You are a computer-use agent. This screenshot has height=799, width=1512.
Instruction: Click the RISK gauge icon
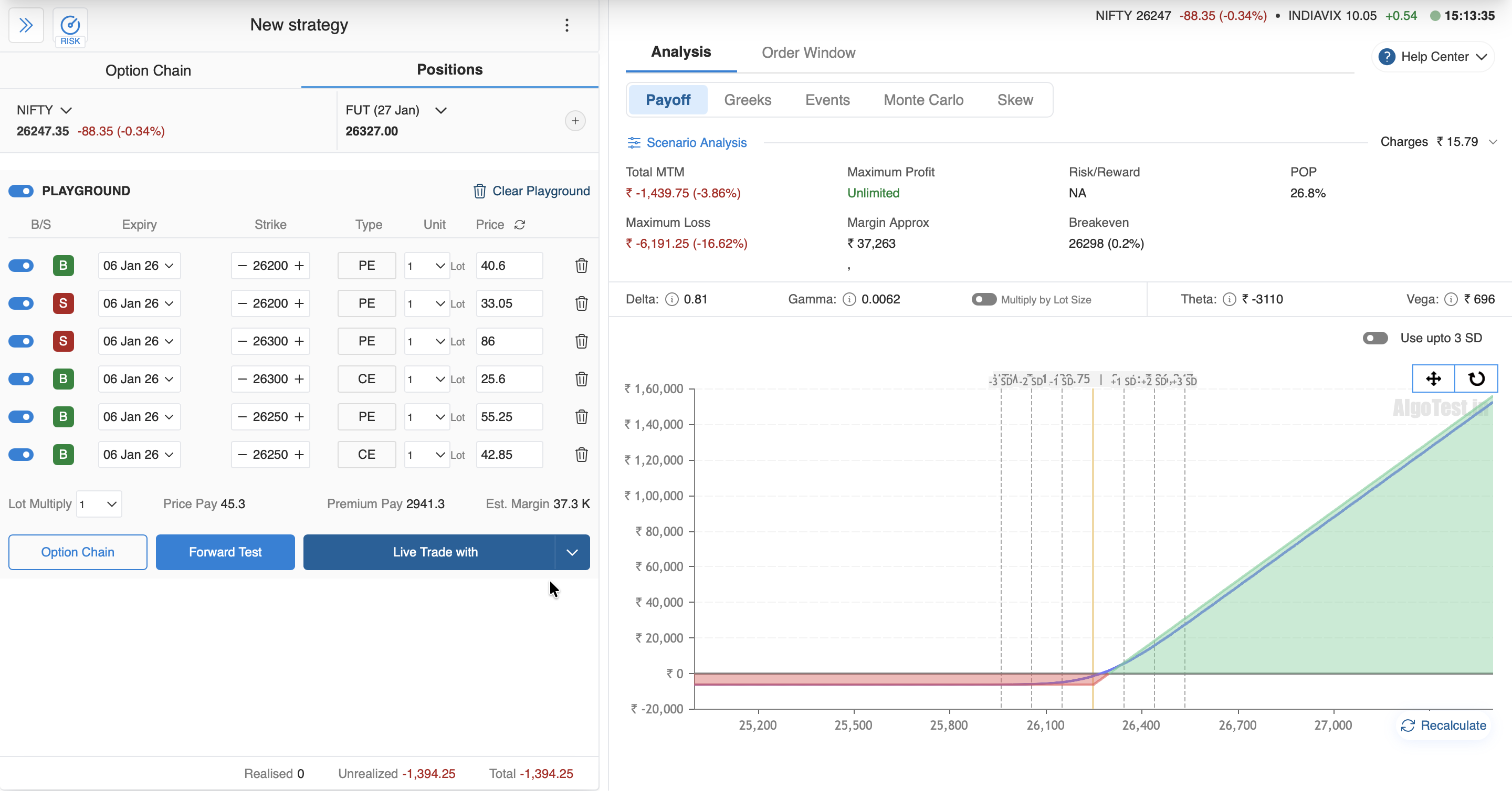tap(70, 26)
